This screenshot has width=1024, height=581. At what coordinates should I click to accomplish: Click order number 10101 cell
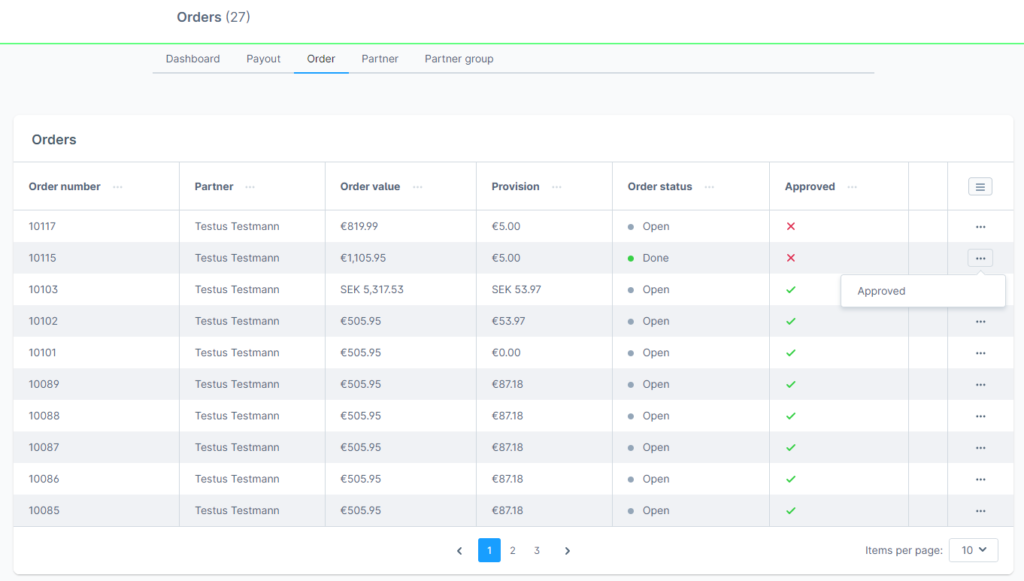pyautogui.click(x=43, y=353)
